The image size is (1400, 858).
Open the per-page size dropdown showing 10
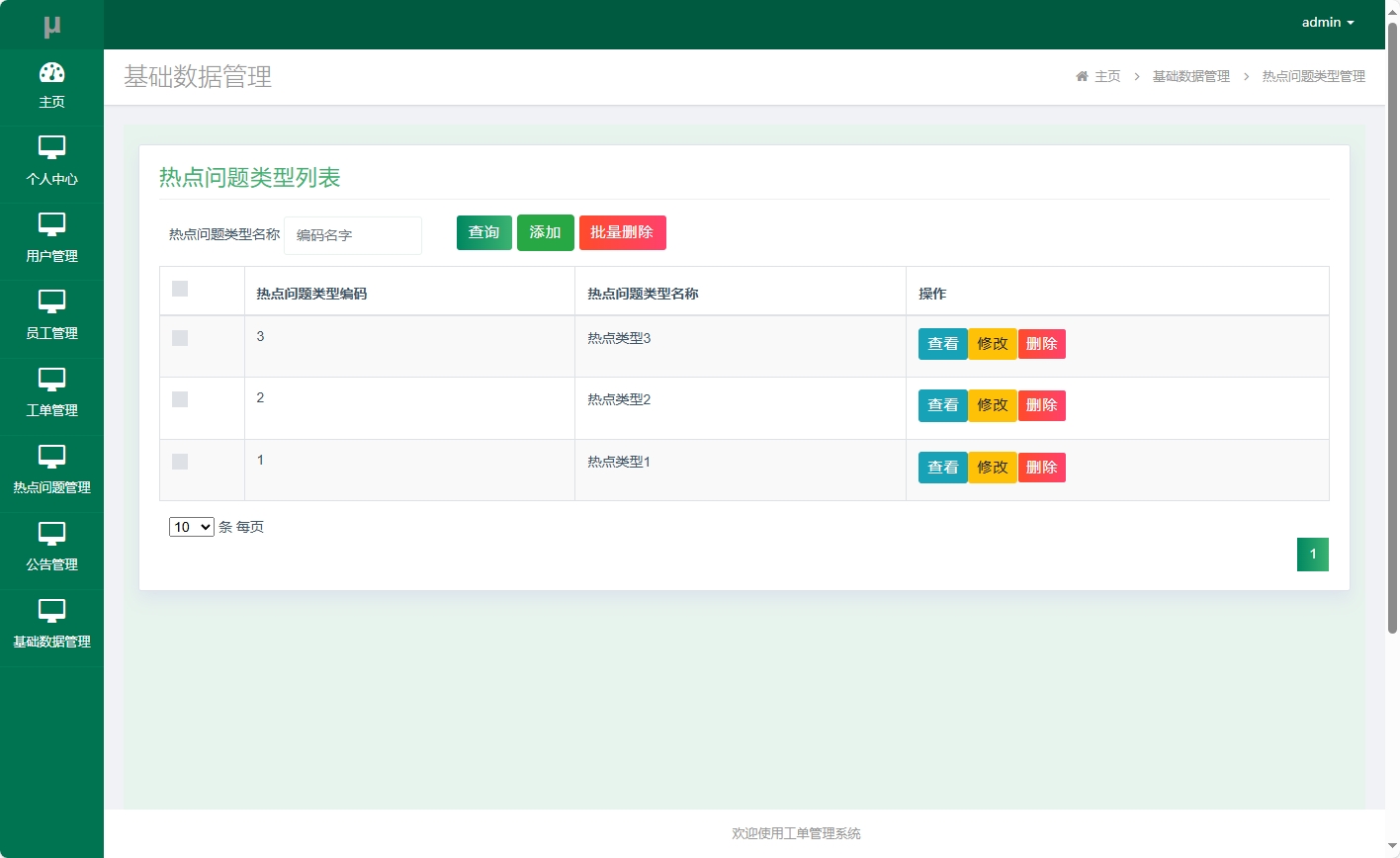(x=191, y=527)
